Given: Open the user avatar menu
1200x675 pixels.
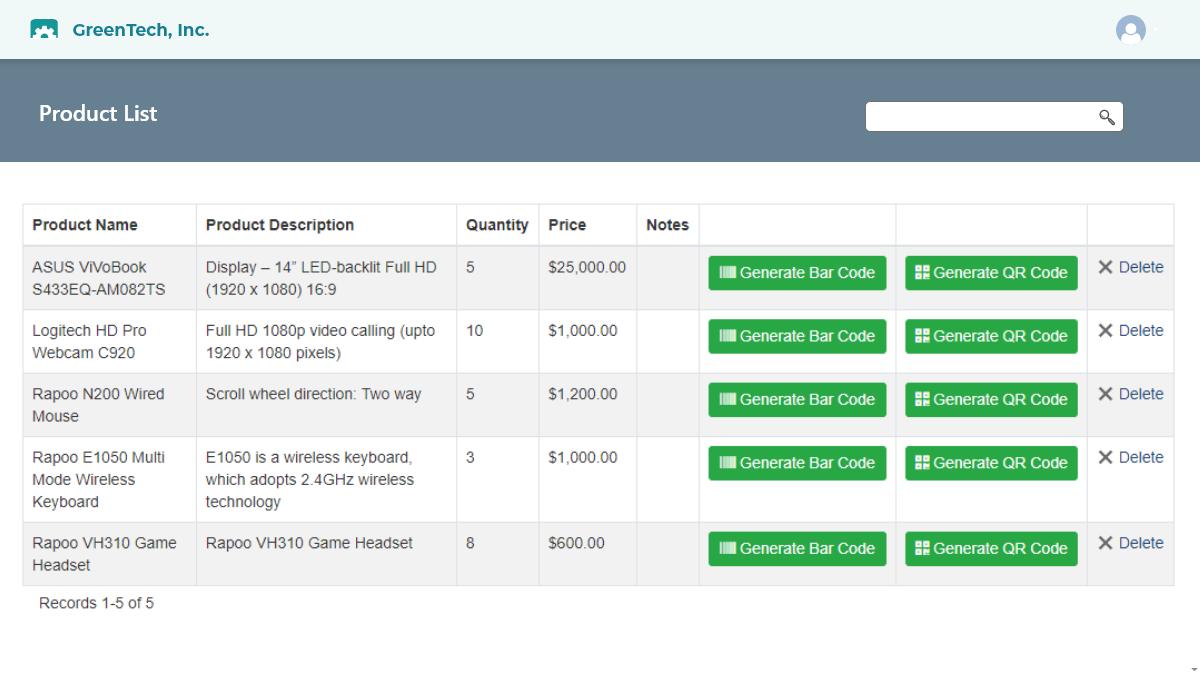Looking at the screenshot, I should coord(1131,30).
